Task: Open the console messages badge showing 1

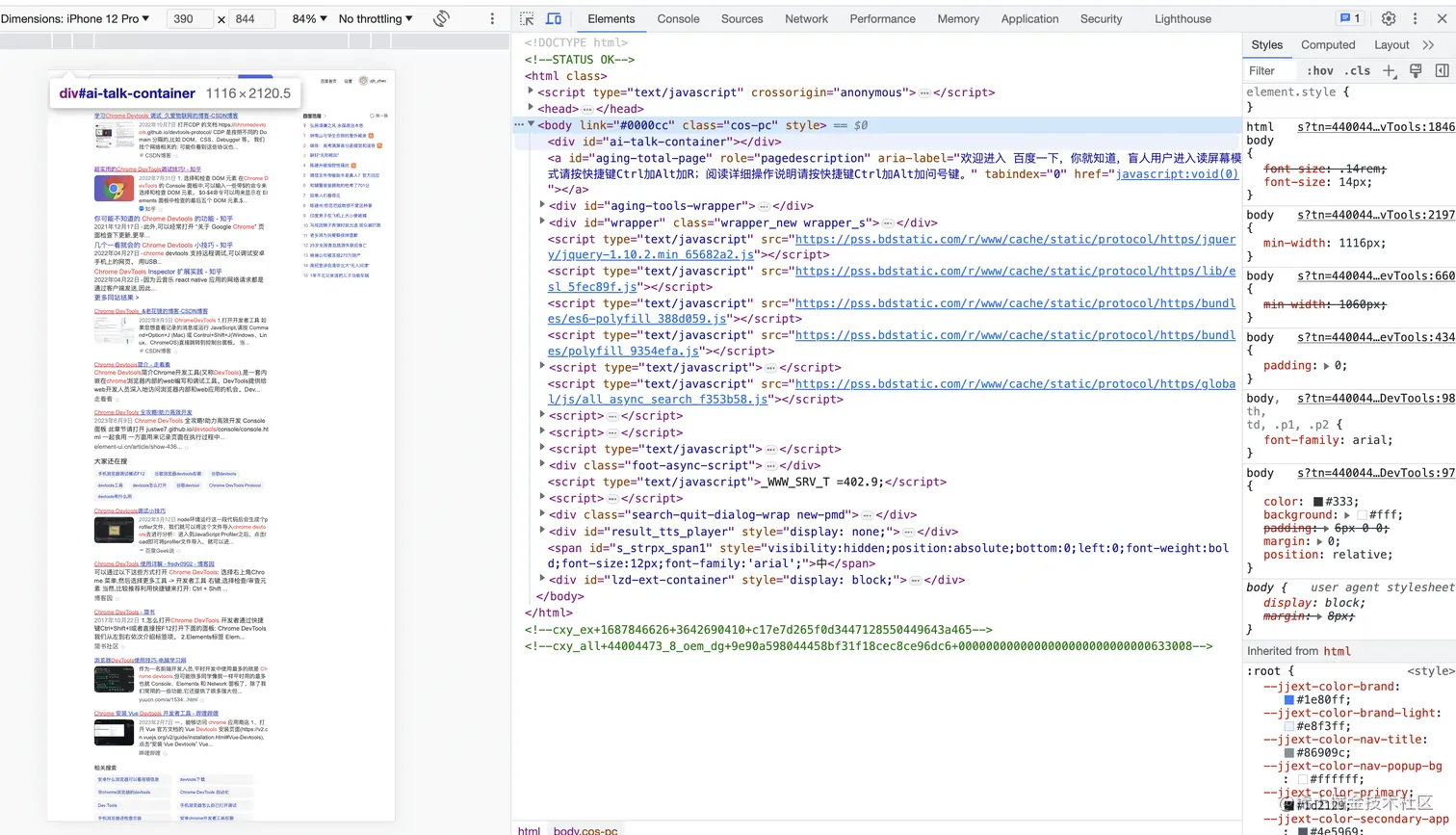Action: pyautogui.click(x=1350, y=18)
